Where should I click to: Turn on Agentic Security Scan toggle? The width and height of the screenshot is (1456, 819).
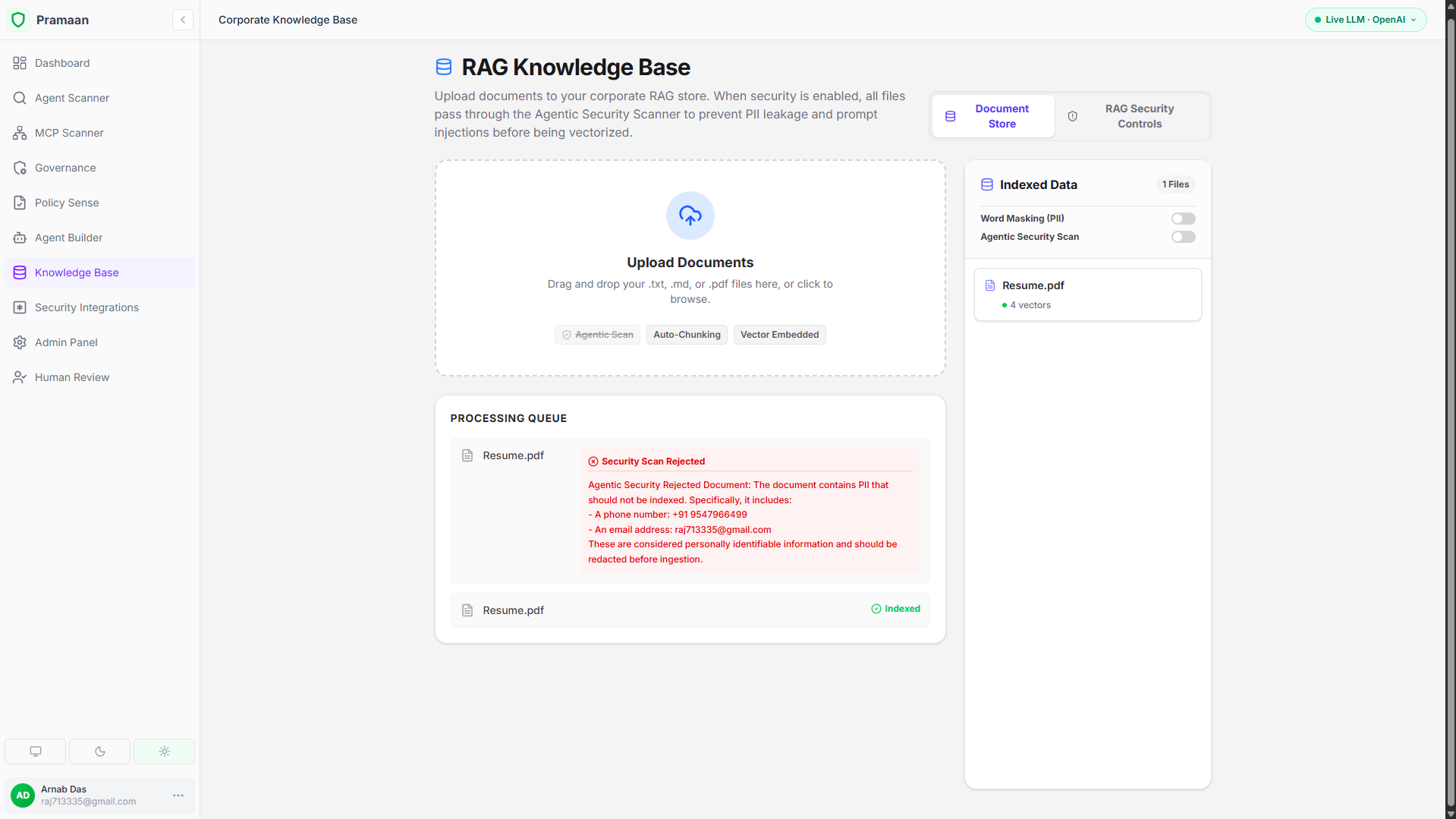(1183, 237)
